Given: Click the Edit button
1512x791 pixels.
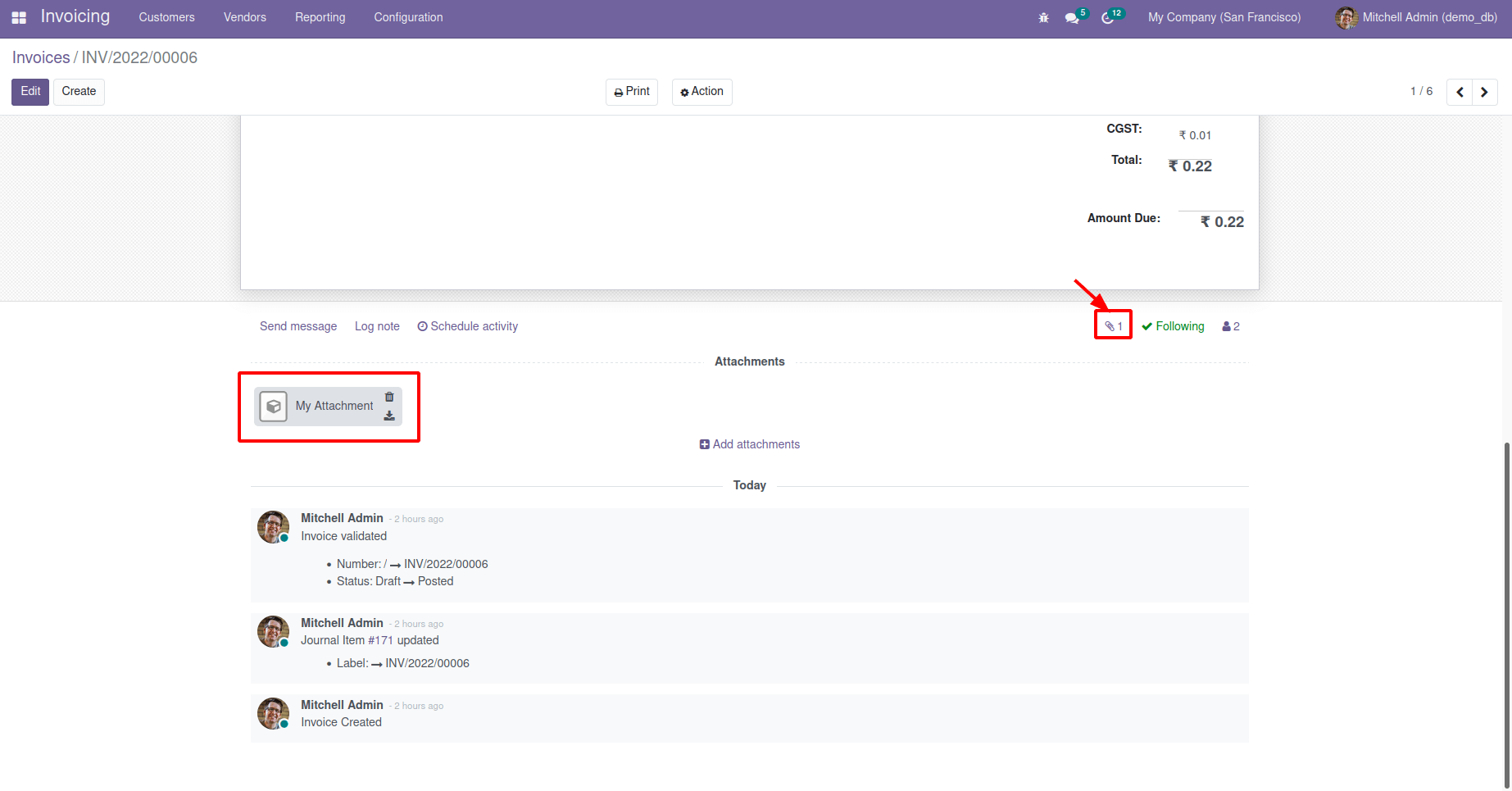Looking at the screenshot, I should [30, 92].
